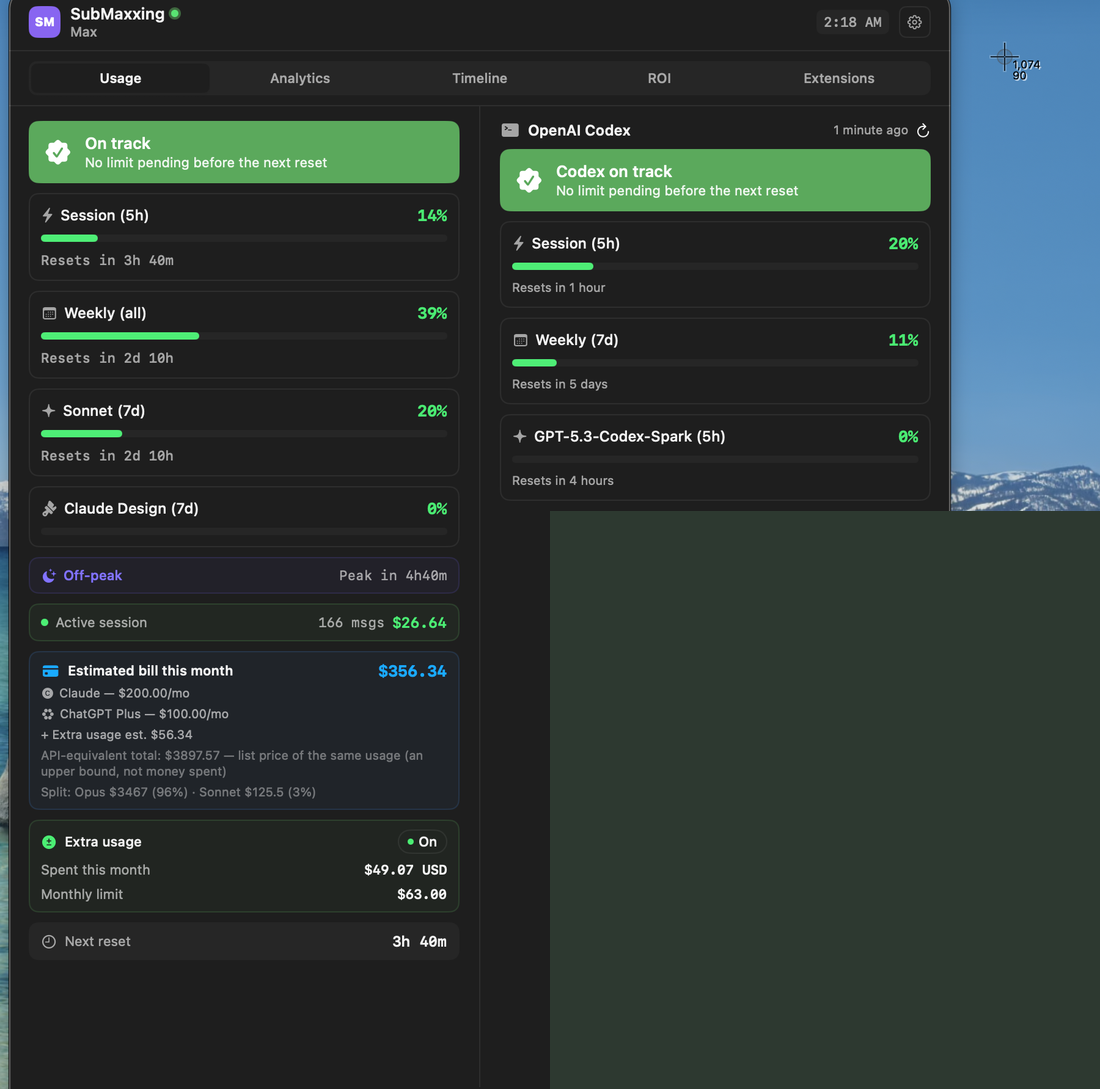Click 'Peak in 4h40m' text
The height and width of the screenshot is (1089, 1100).
pos(393,575)
